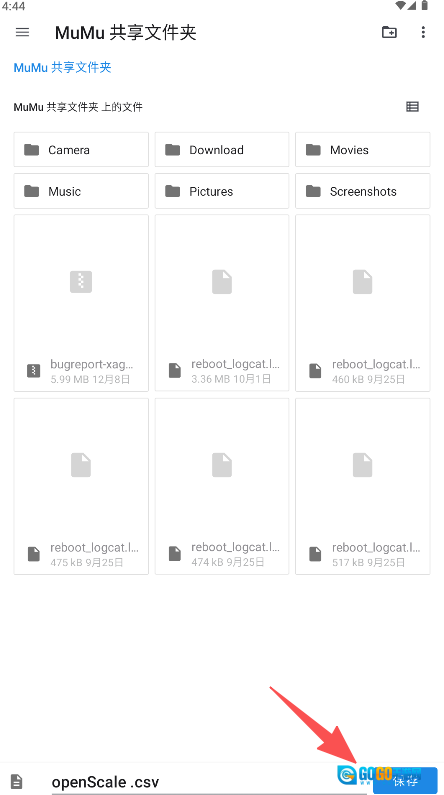Open the Music folder
The width and height of the screenshot is (444, 795).
(x=81, y=191)
